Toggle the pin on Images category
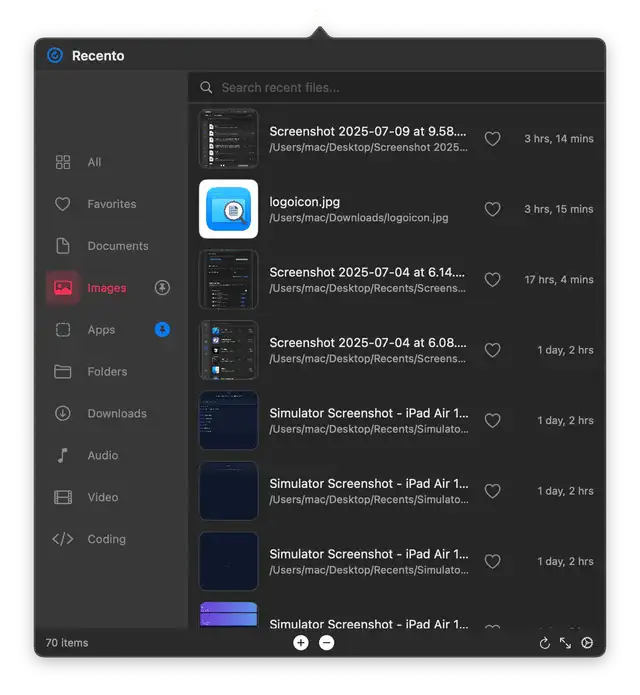The width and height of the screenshot is (640, 695). 162,288
